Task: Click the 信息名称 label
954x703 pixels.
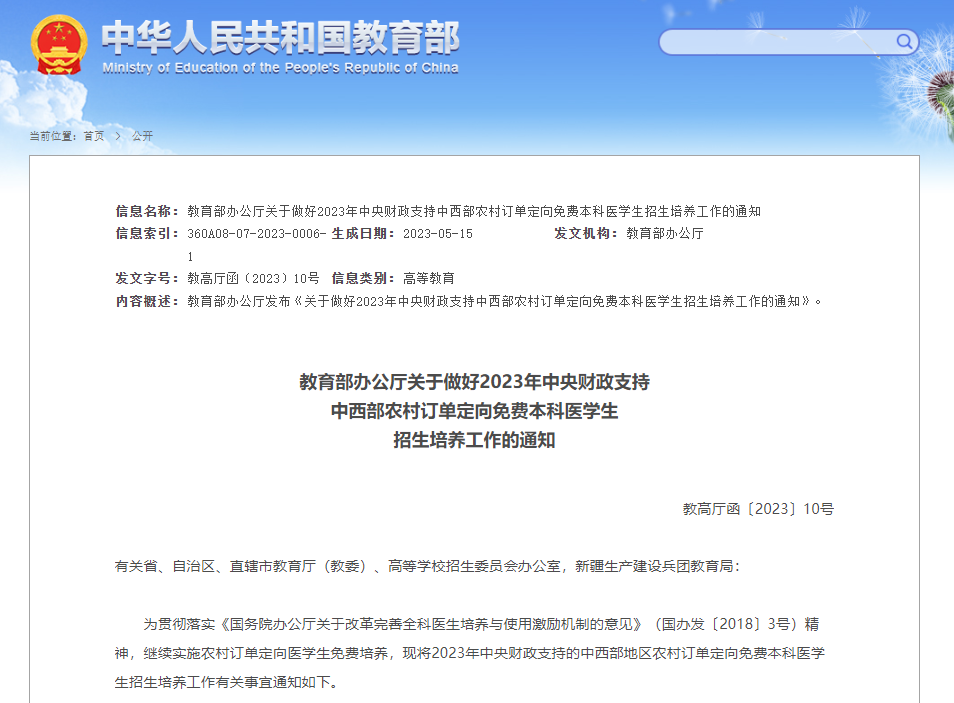Action: click(147, 211)
